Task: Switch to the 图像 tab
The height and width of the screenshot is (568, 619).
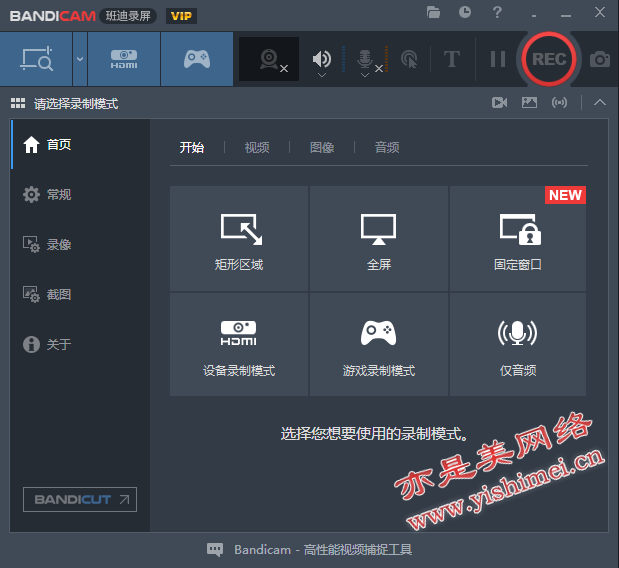Action: 322,148
